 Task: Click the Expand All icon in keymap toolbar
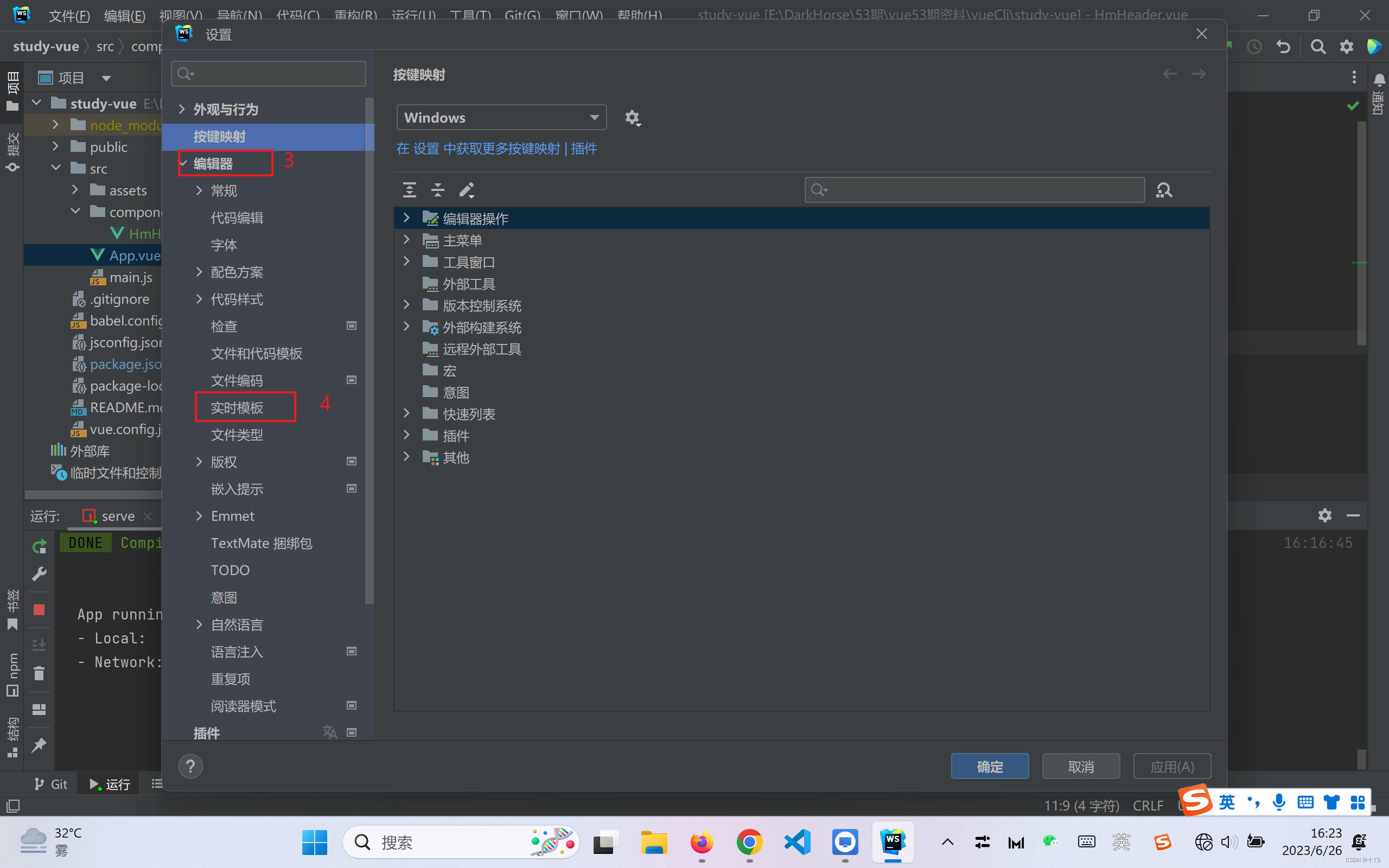[409, 189]
